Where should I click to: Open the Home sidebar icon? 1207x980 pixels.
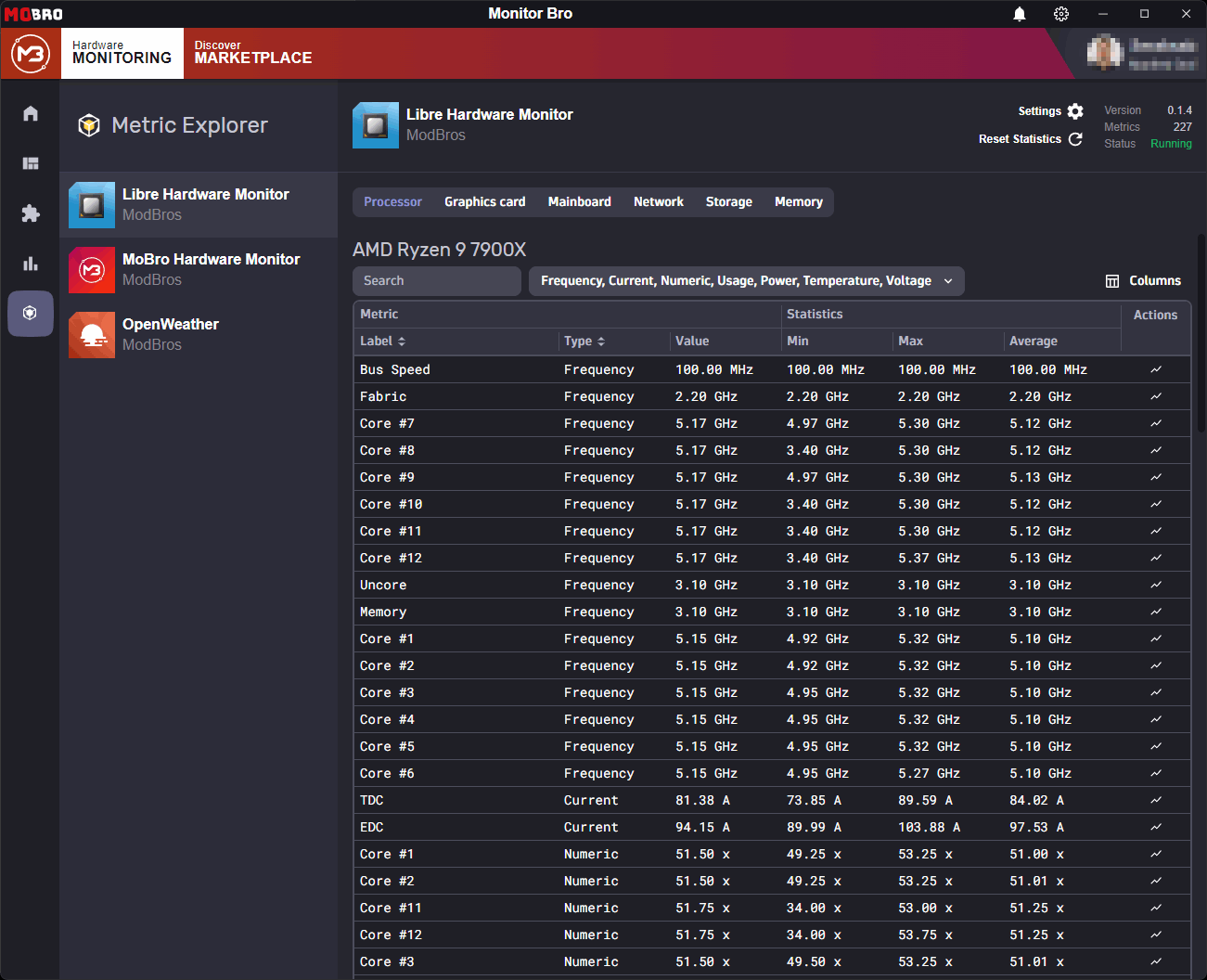31,113
